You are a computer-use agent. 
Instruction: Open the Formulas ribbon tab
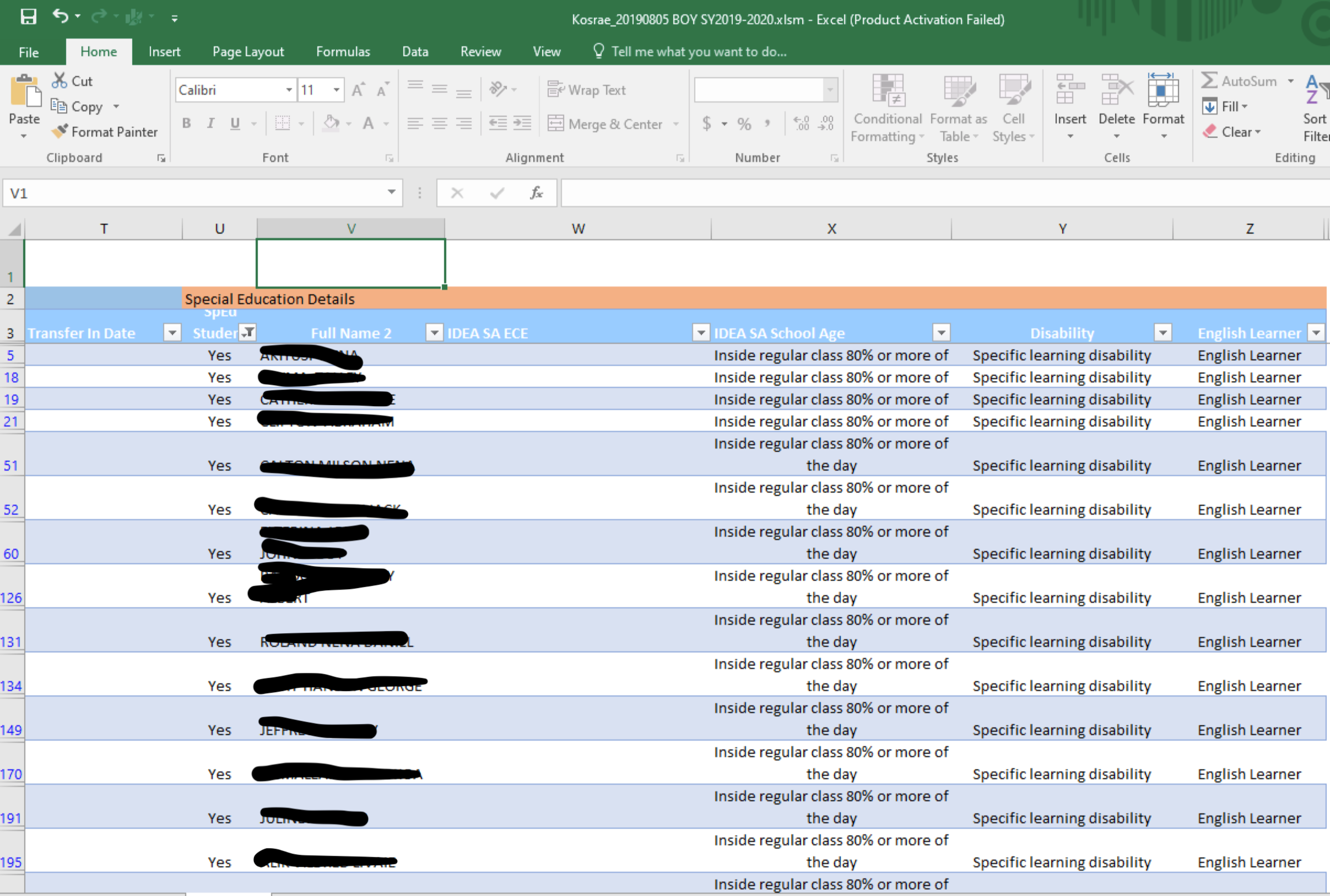click(343, 51)
